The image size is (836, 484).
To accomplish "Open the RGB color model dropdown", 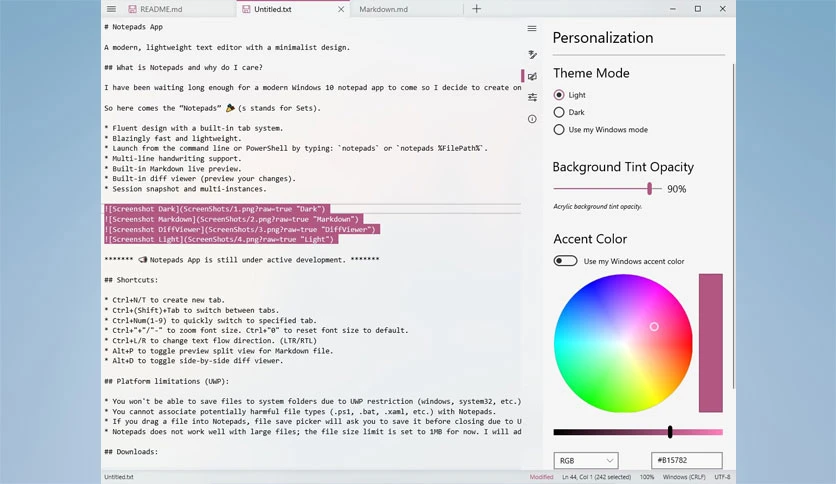I will click(x=585, y=461).
